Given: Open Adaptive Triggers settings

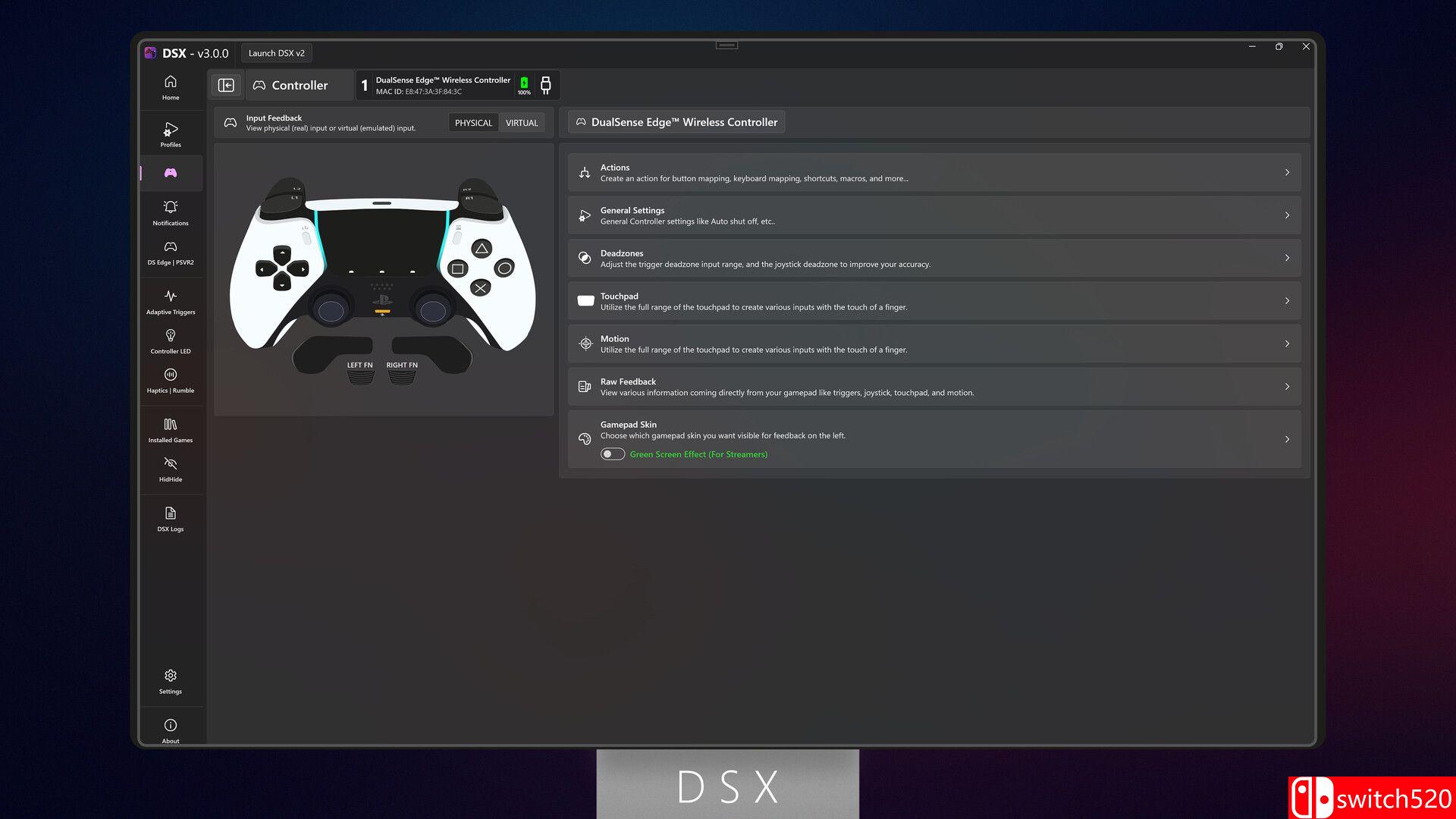Looking at the screenshot, I should tap(171, 302).
